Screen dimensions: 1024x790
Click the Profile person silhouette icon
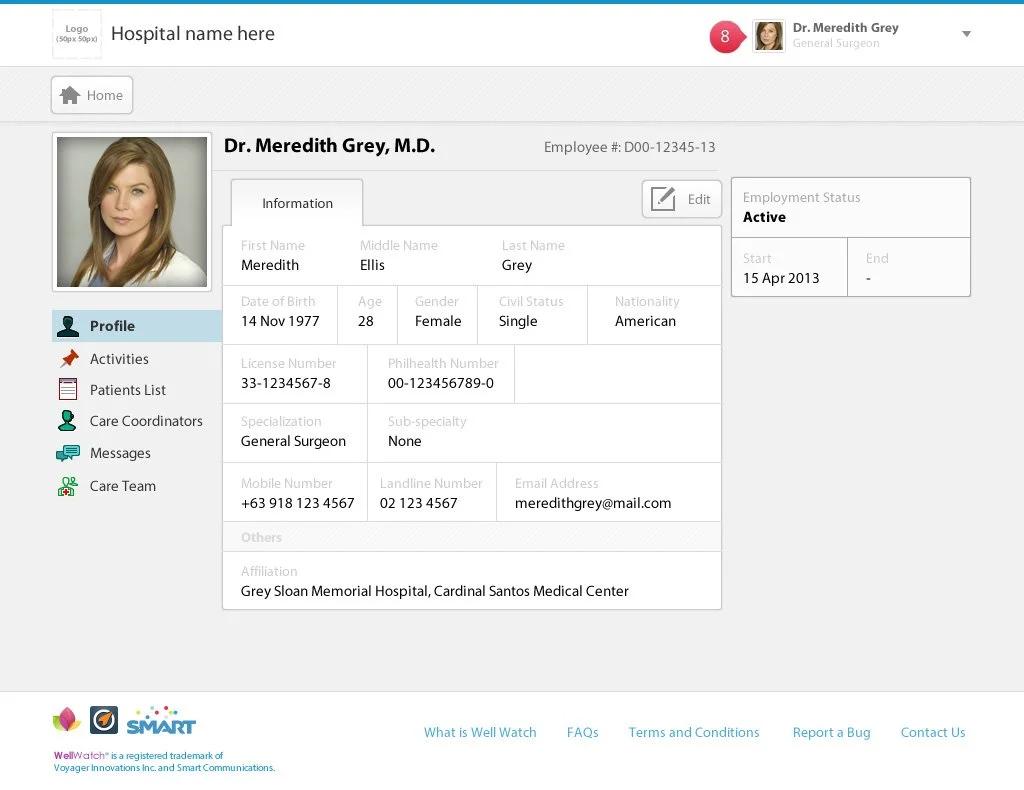68,326
